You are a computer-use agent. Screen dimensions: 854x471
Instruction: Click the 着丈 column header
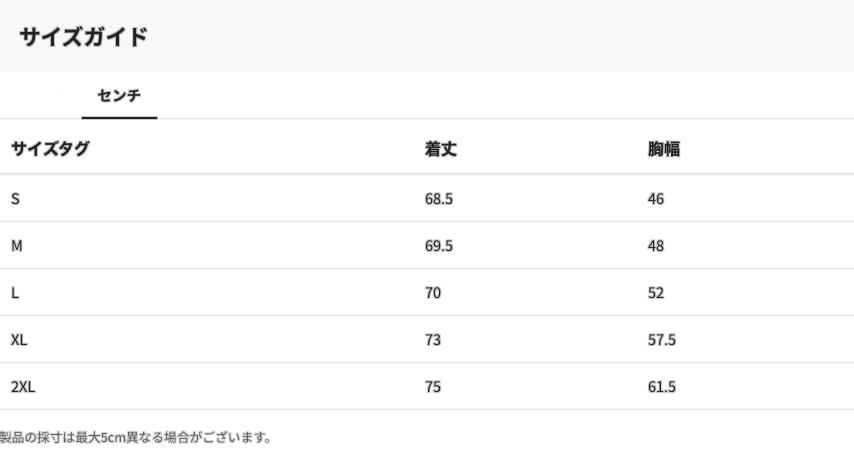pos(440,150)
